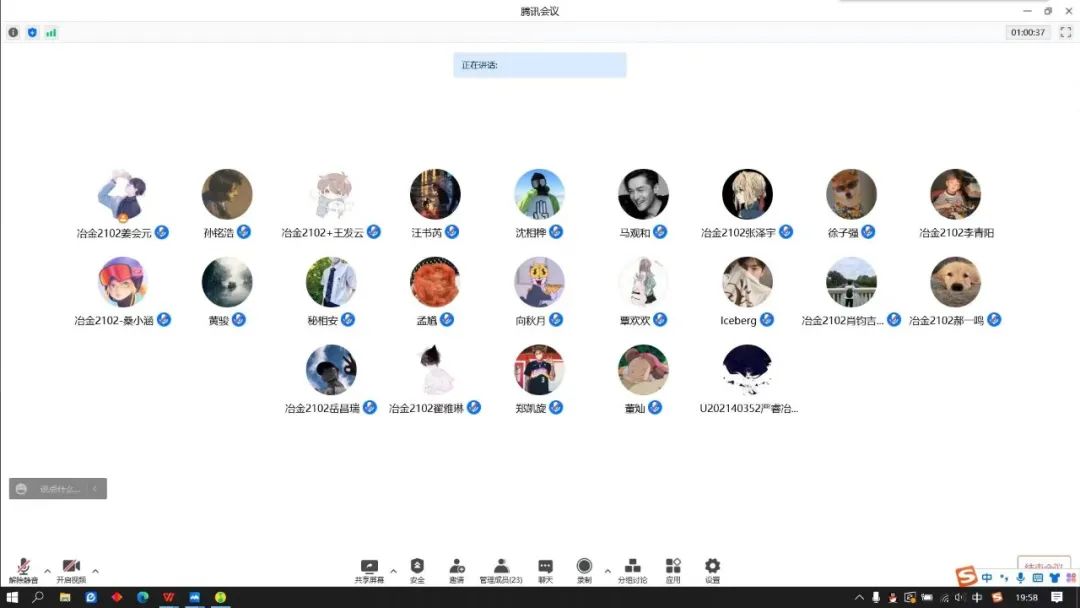This screenshot has width=1080, height=608.
Task: Click the mic status icon beside 徐子强
Action: click(x=868, y=232)
